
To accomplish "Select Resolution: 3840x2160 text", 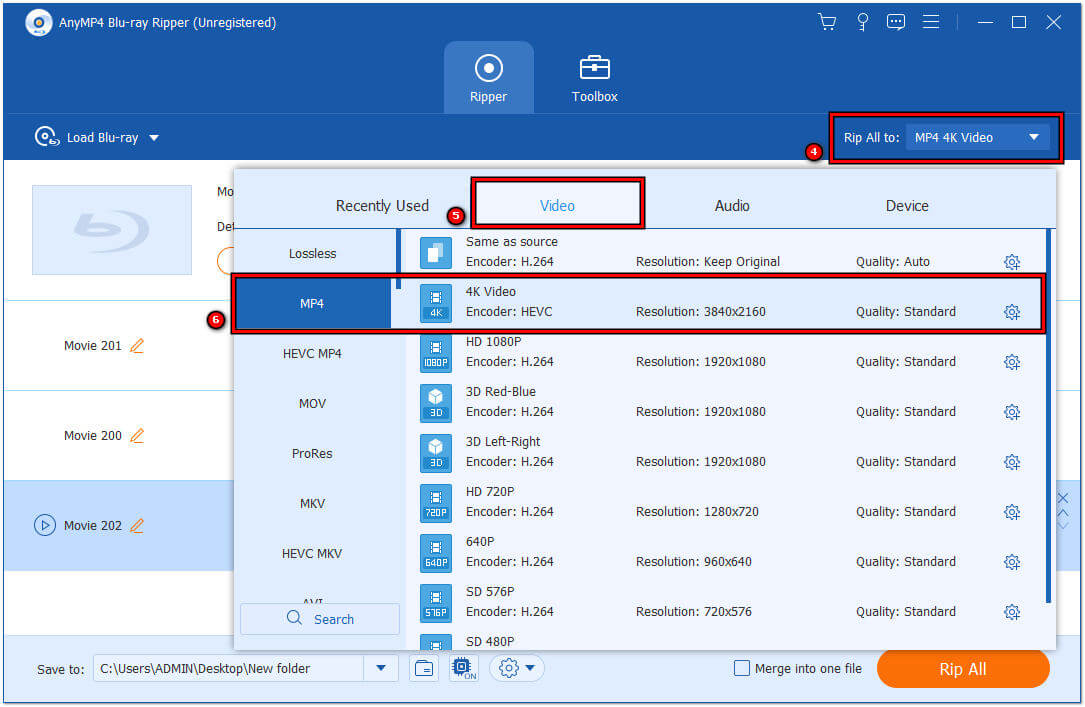I will (x=700, y=312).
